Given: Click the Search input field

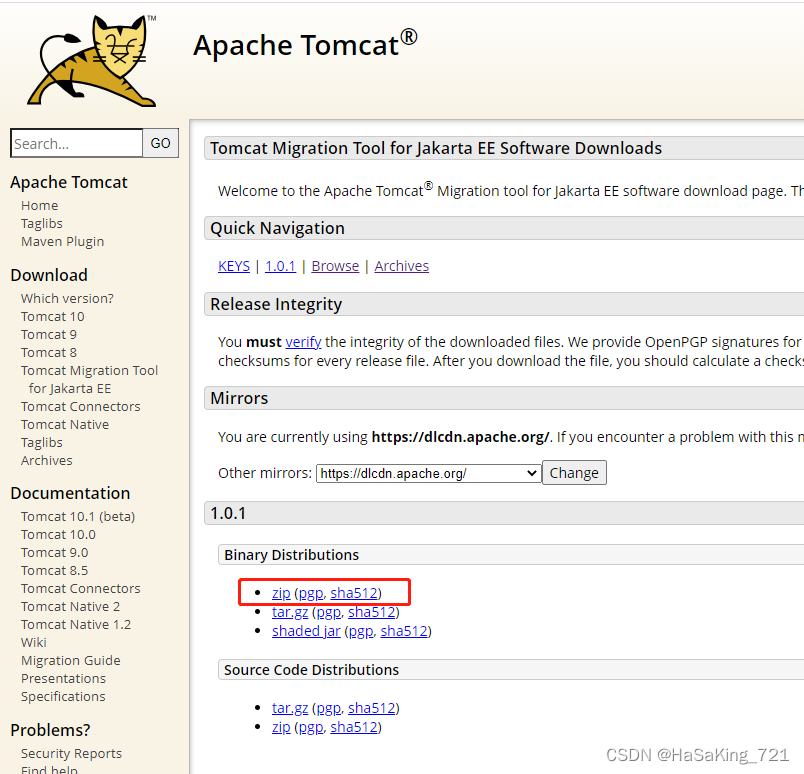Looking at the screenshot, I should pyautogui.click(x=75, y=143).
